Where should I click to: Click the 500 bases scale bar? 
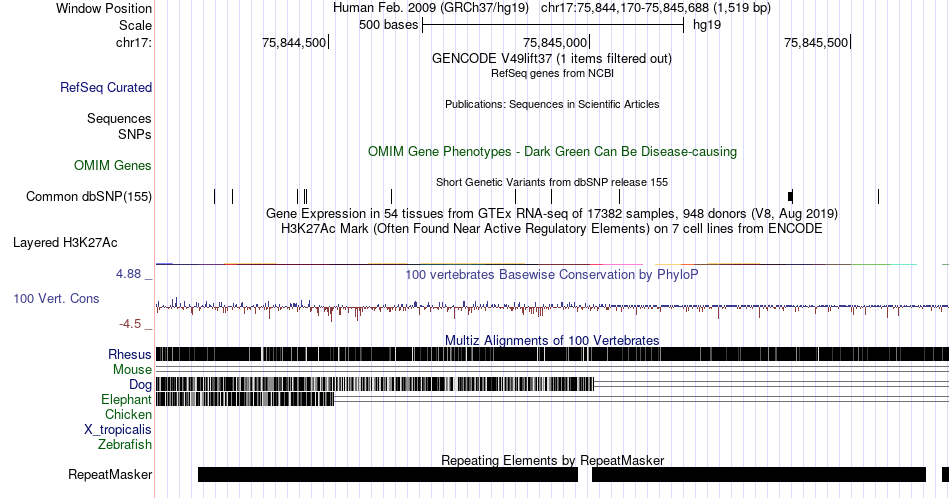553,25
